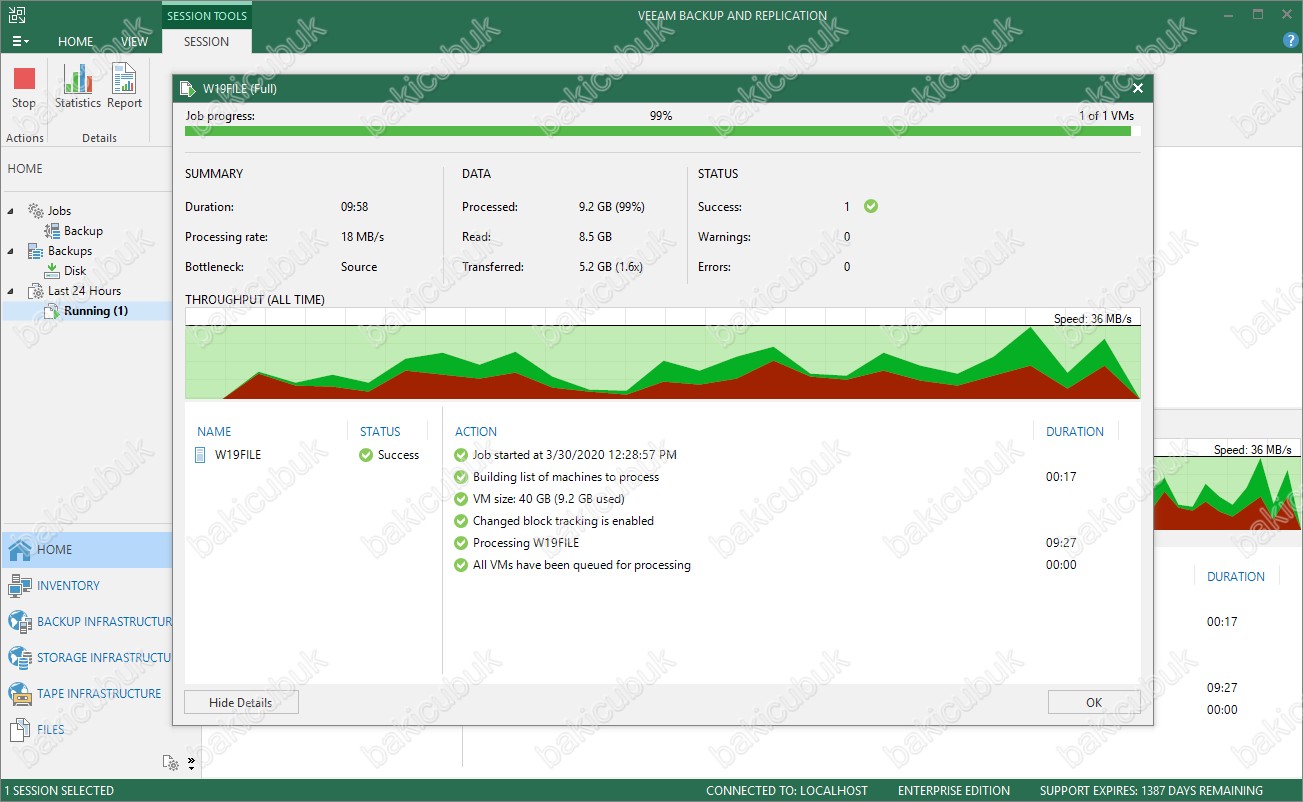Minimize the Veeam main window

(x=1230, y=14)
